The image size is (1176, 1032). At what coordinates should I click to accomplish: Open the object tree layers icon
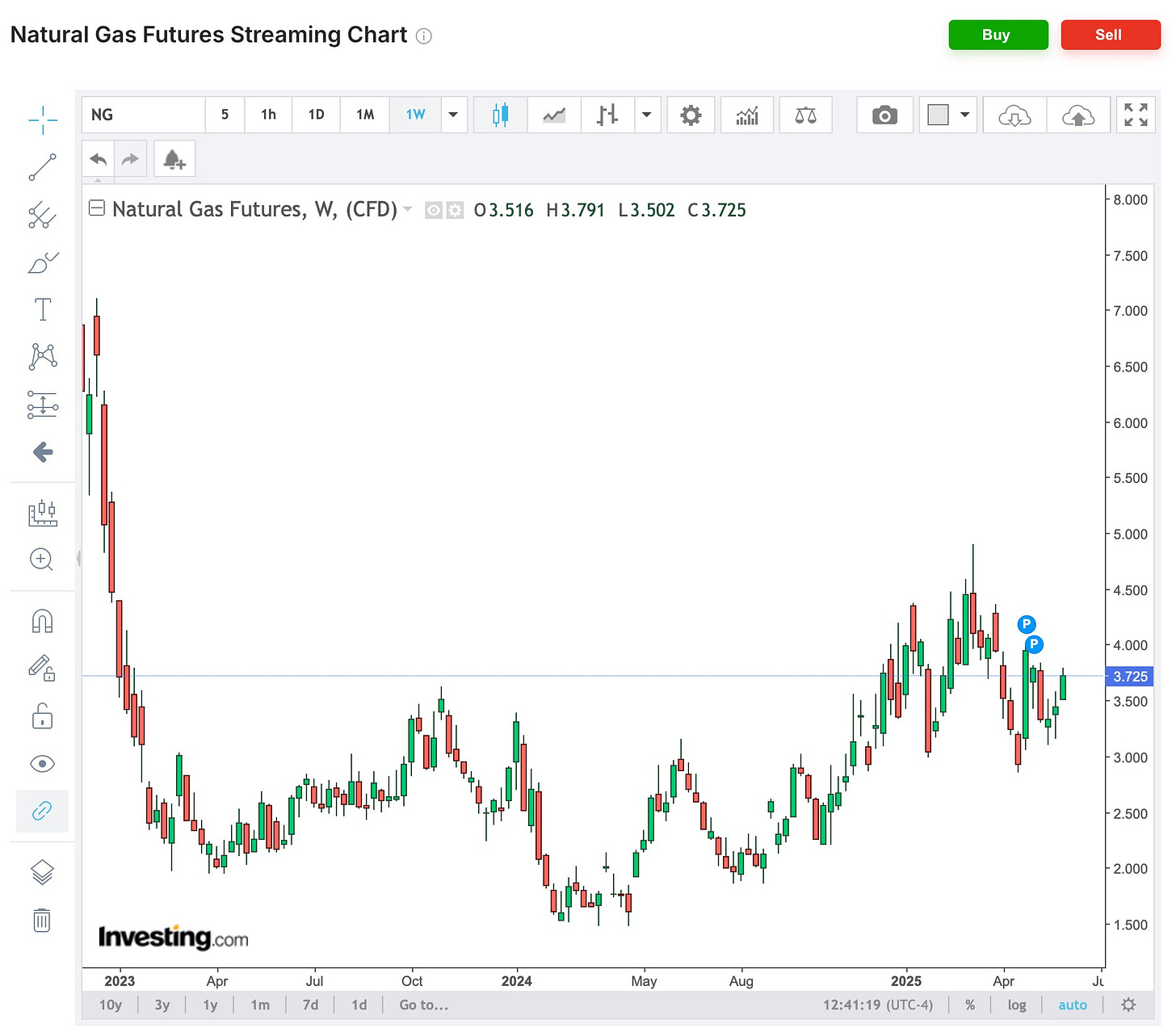[x=42, y=872]
